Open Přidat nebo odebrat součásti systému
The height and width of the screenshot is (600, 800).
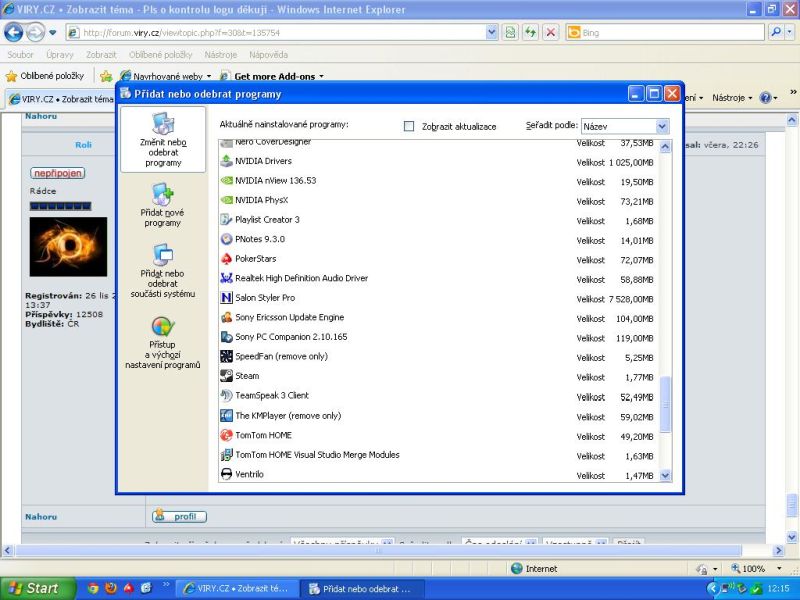pos(163,271)
